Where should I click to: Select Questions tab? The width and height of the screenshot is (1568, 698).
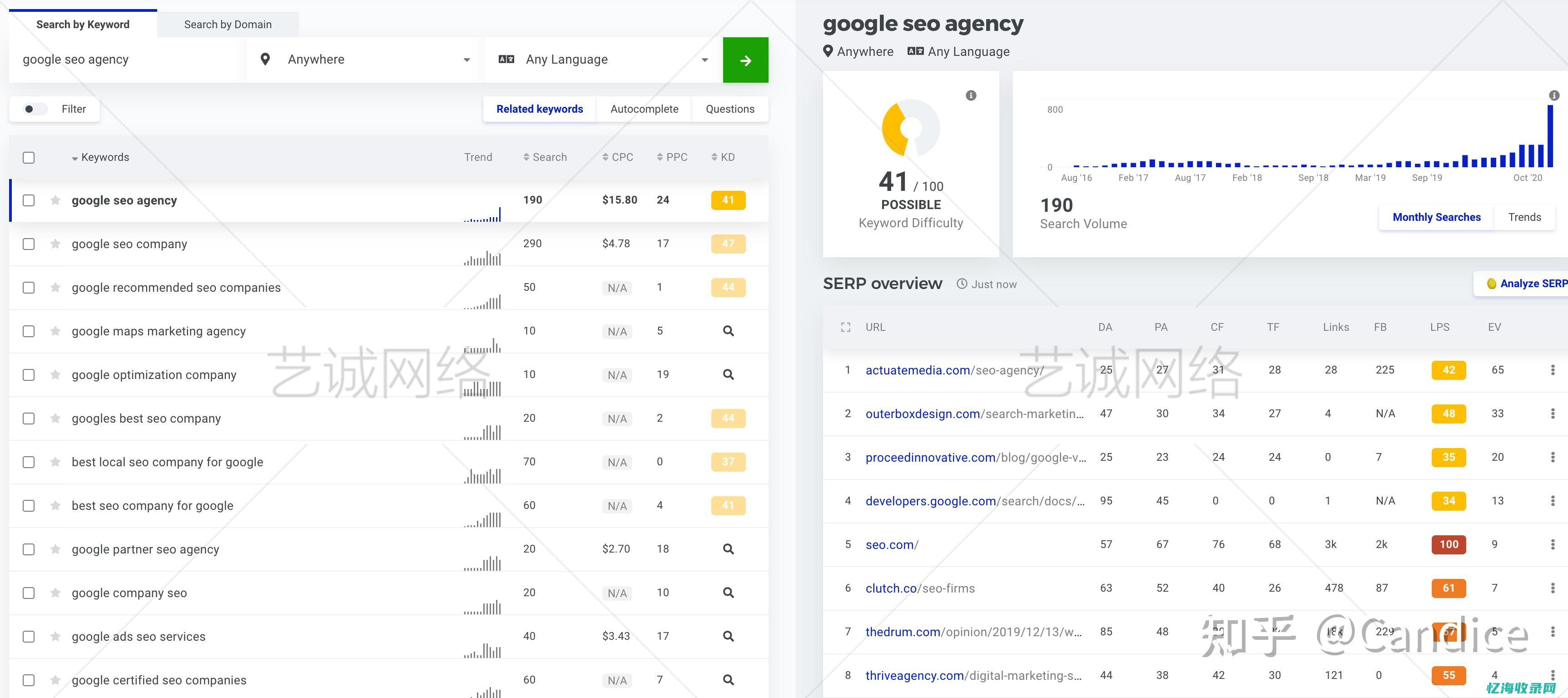pyautogui.click(x=730, y=109)
